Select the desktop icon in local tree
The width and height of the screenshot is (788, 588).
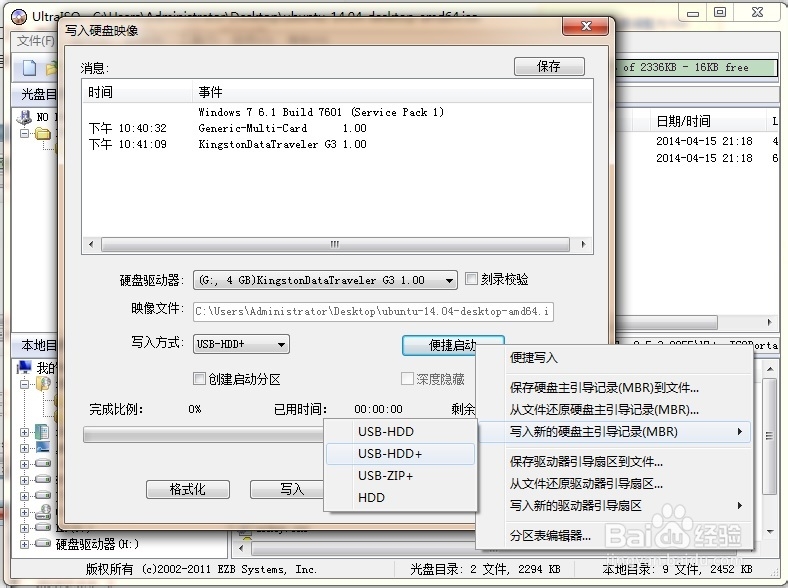pos(42,447)
